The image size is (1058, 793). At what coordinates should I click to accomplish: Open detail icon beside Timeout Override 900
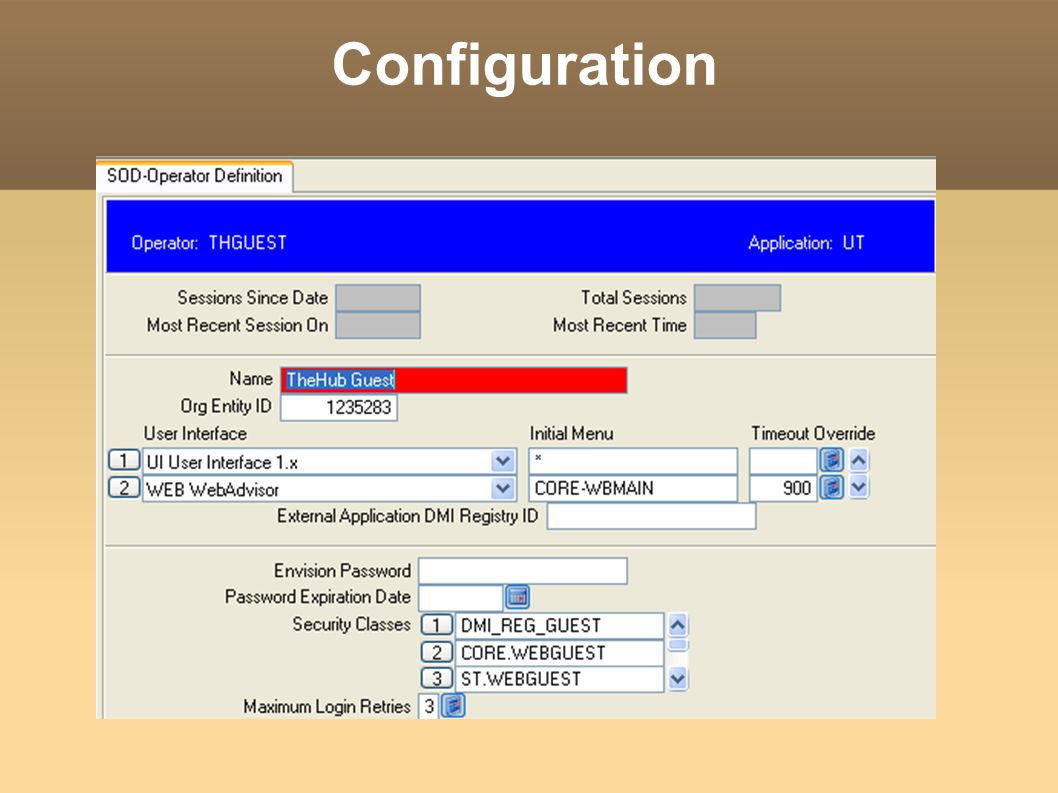click(831, 487)
